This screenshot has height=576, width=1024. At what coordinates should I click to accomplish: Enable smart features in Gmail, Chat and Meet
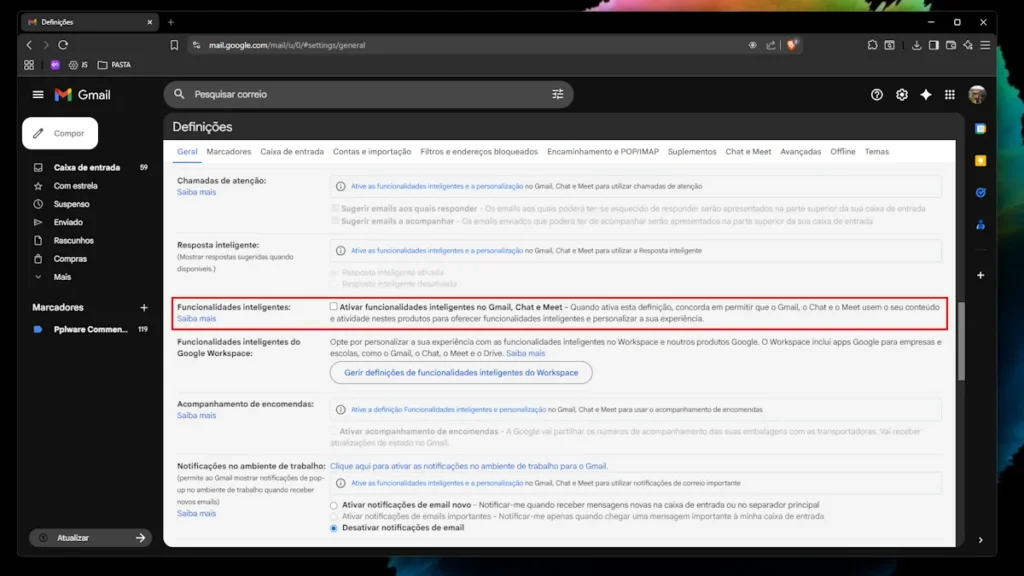click(x=334, y=306)
